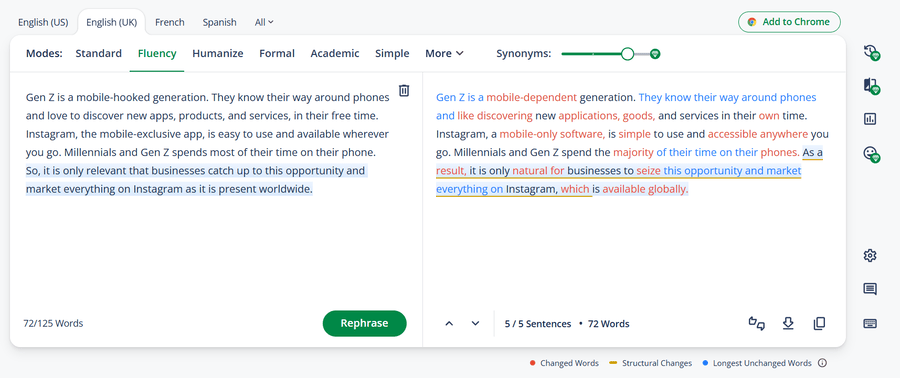Open the feedback message icon
This screenshot has width=900, height=378.
(x=870, y=289)
